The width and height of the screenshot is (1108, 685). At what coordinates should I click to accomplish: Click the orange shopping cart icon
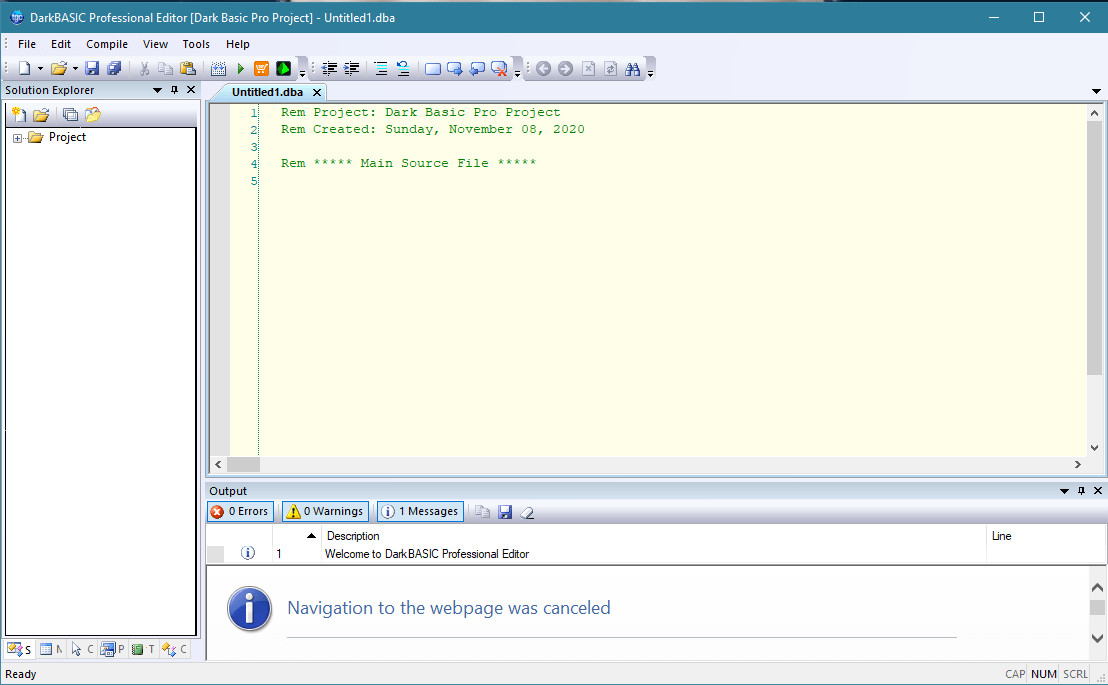coord(261,69)
